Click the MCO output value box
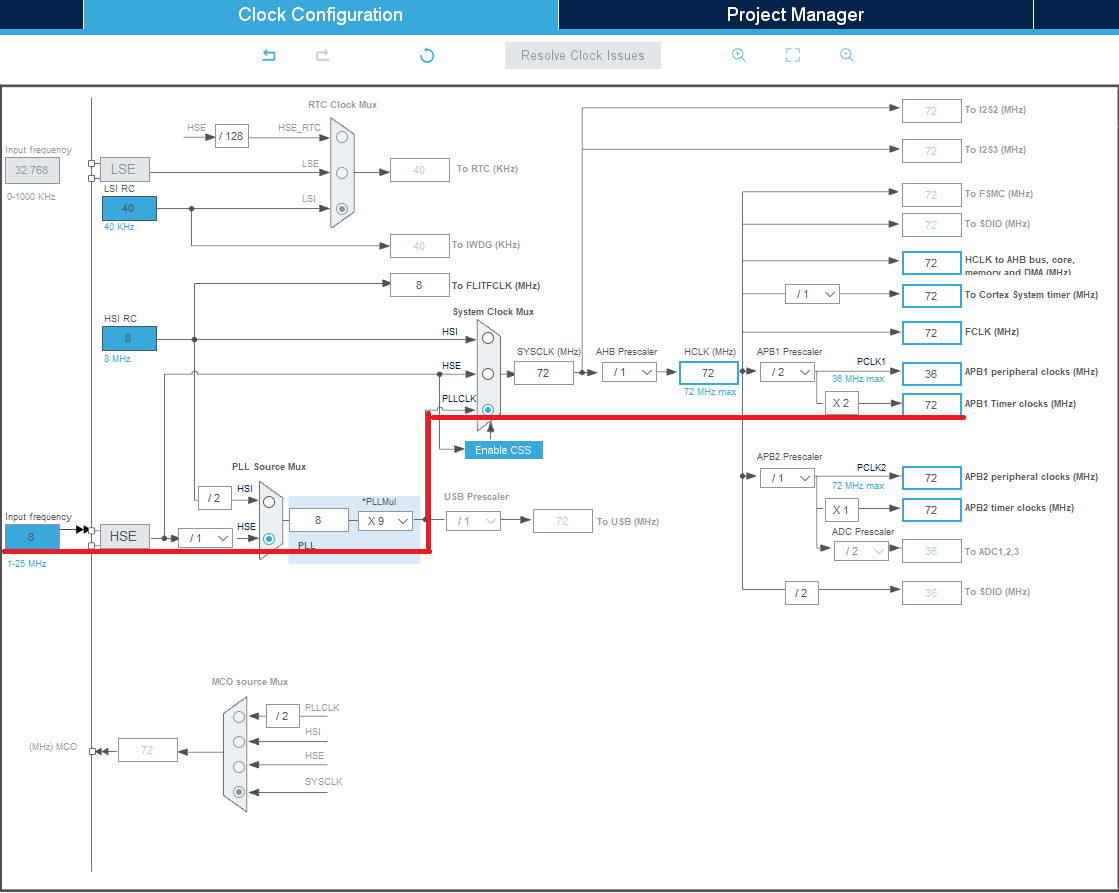Screen dimensions: 1119x893 coord(148,750)
